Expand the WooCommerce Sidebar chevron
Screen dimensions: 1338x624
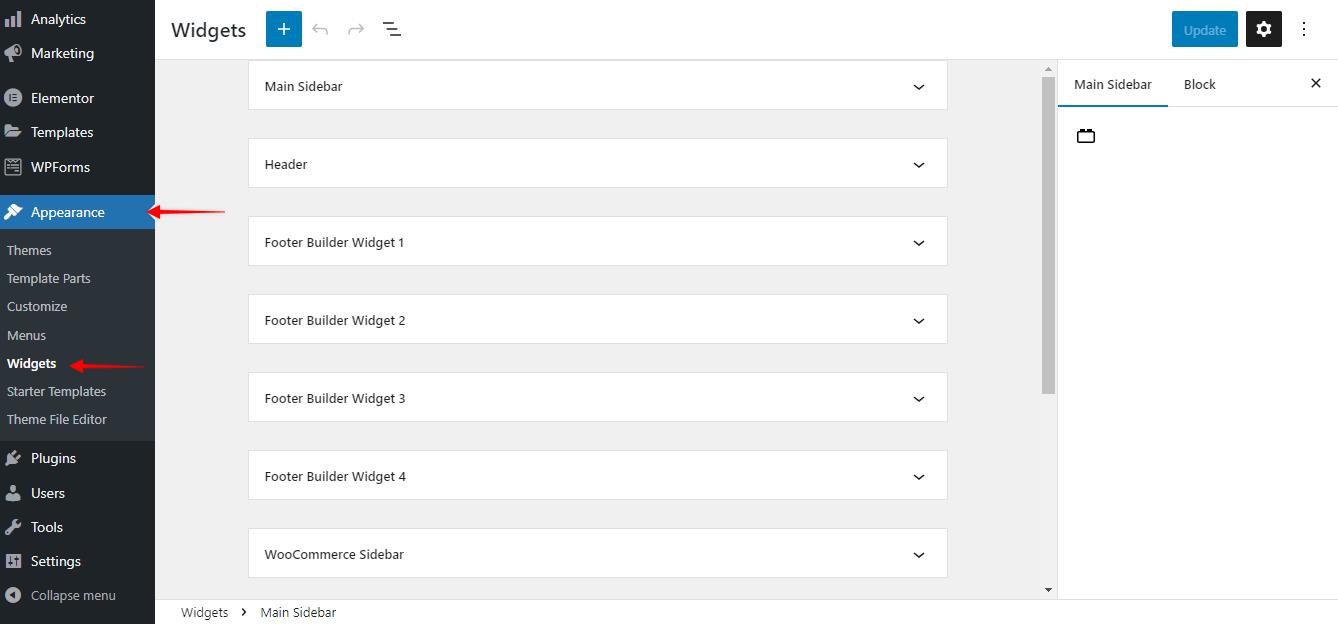point(919,555)
